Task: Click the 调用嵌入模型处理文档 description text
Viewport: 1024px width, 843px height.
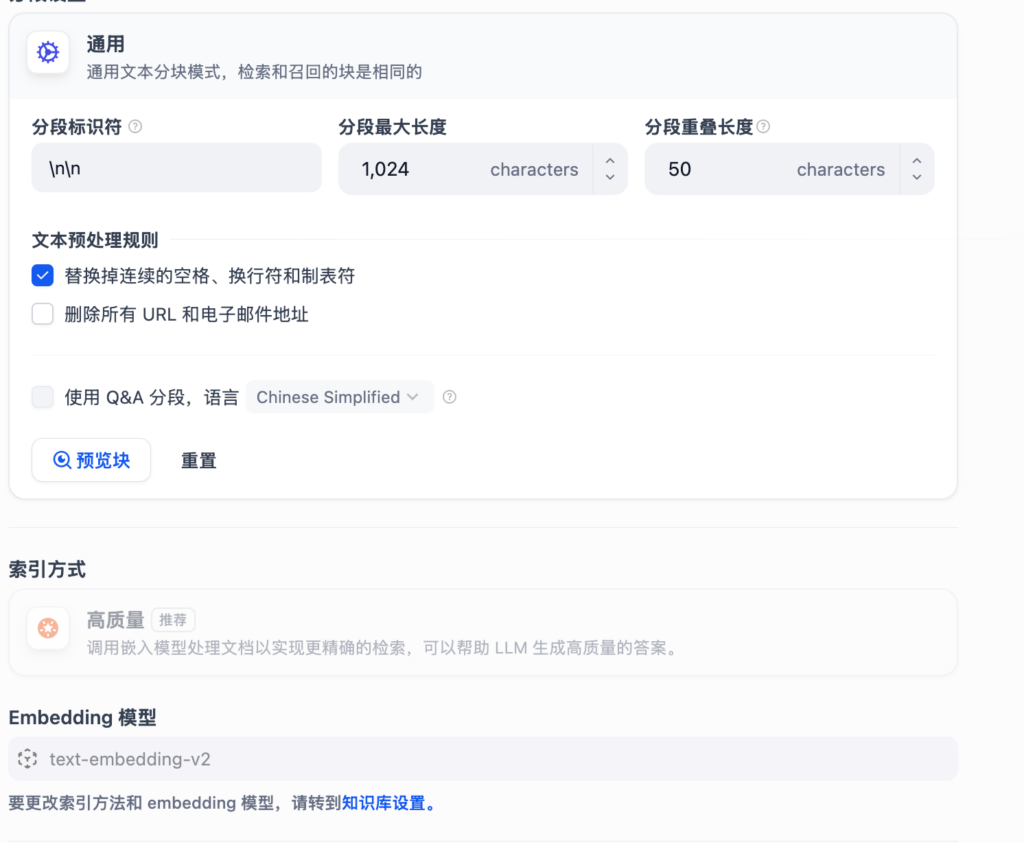Action: [x=385, y=648]
